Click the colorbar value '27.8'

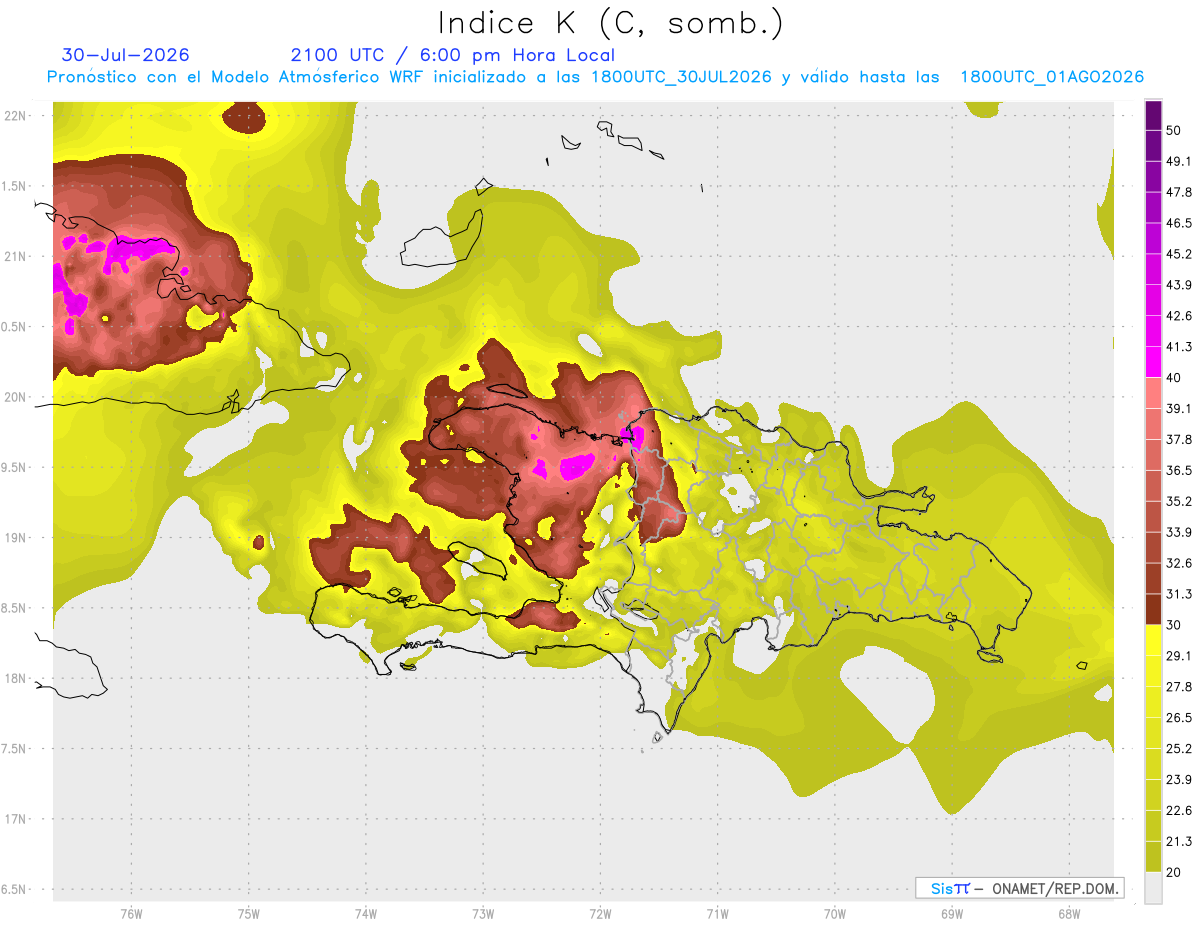pos(1179,686)
